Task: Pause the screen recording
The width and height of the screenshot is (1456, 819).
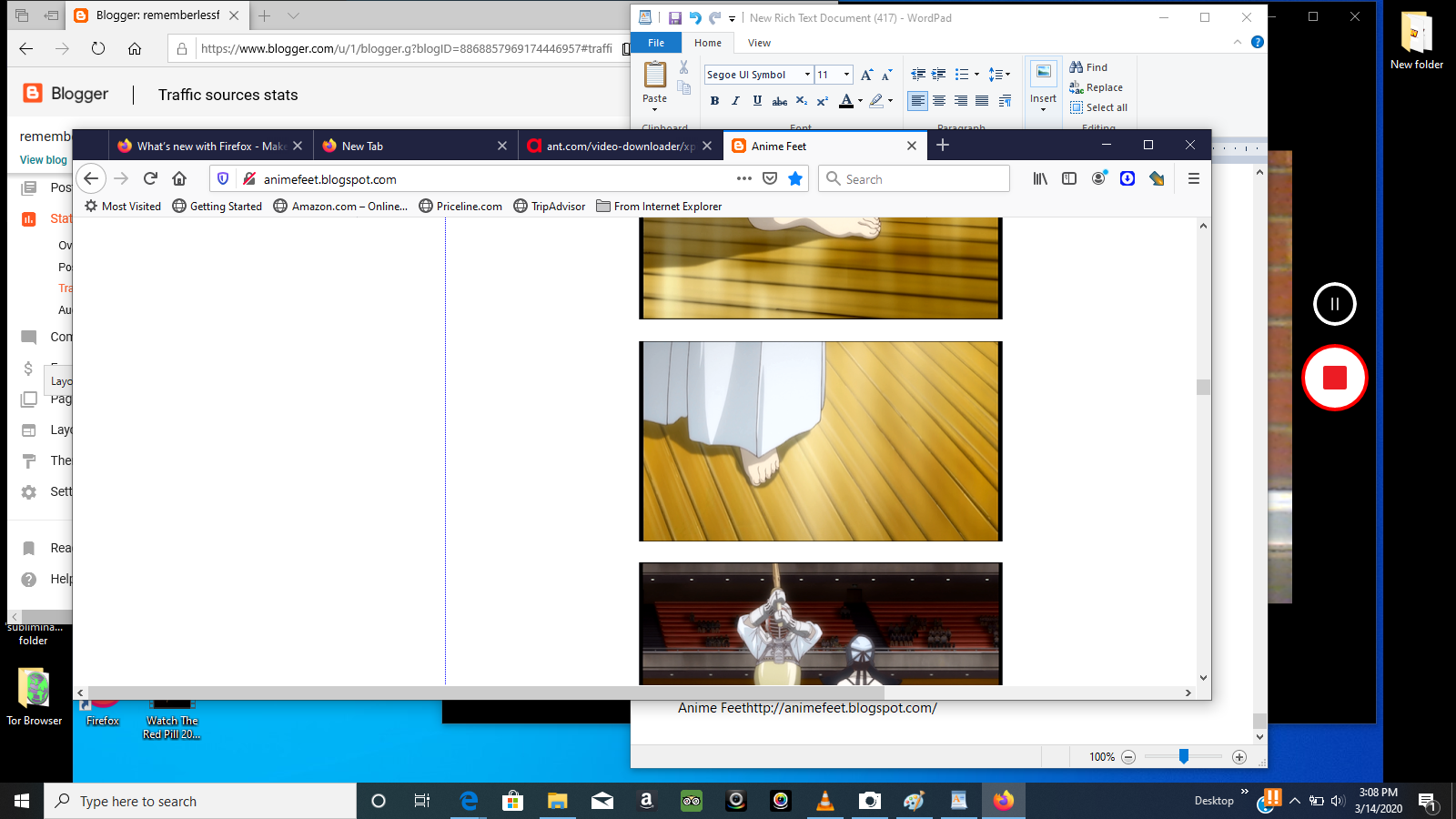Action: click(x=1335, y=304)
